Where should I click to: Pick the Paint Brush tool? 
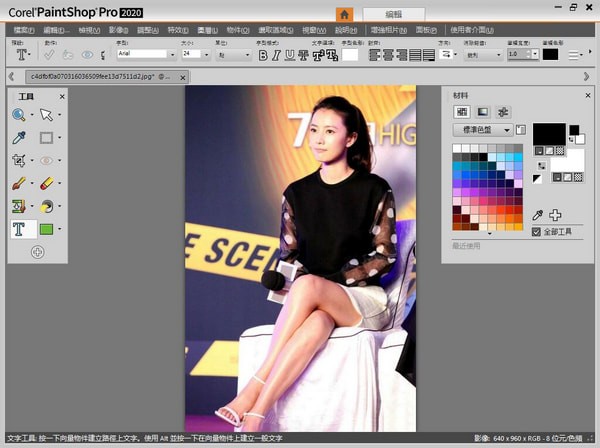(18, 184)
